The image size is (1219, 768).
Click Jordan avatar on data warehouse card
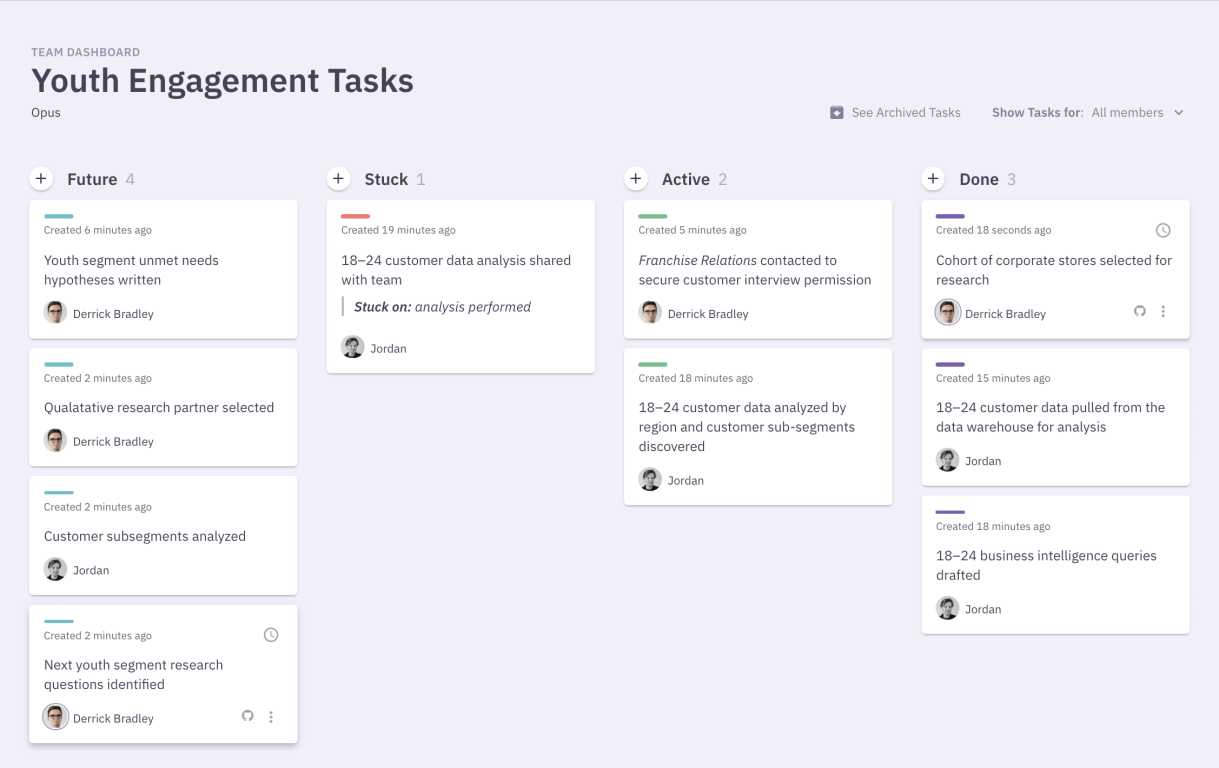tap(947, 460)
